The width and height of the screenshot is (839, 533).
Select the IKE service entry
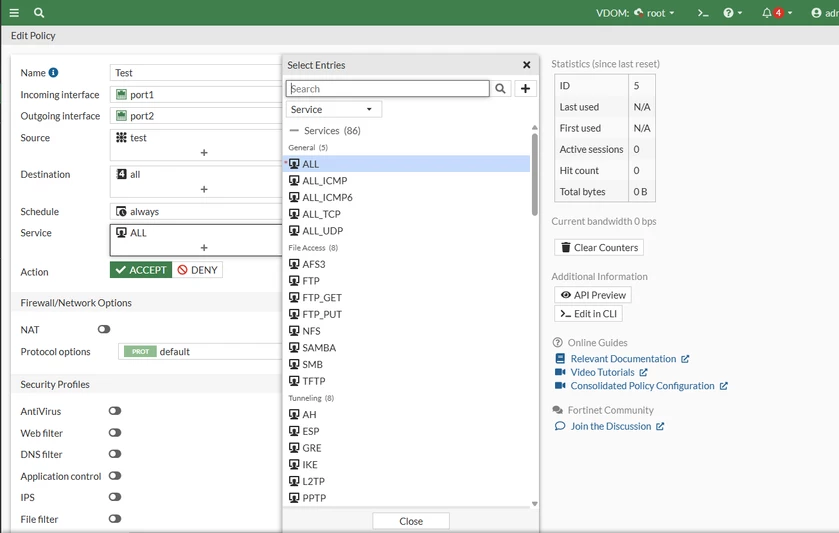coord(407,465)
